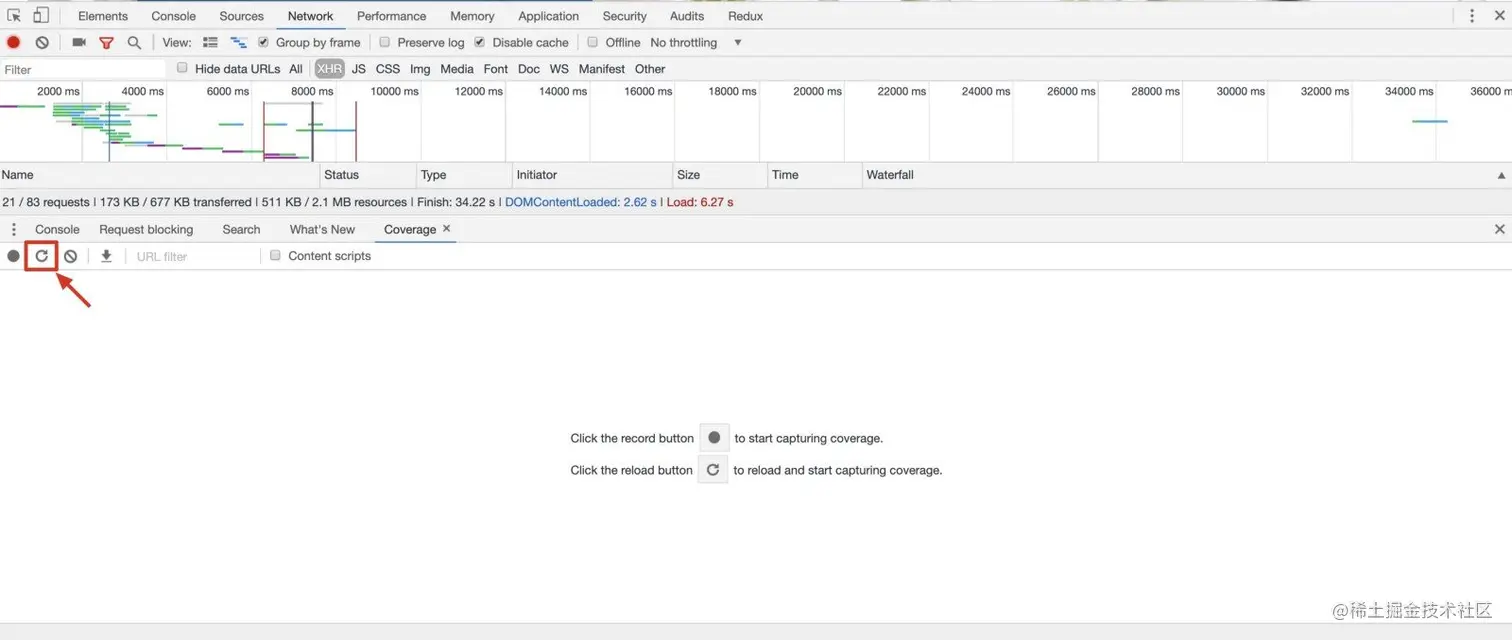Toggle Group by frame checkbox
This screenshot has height=640, width=1512.
pos(264,42)
